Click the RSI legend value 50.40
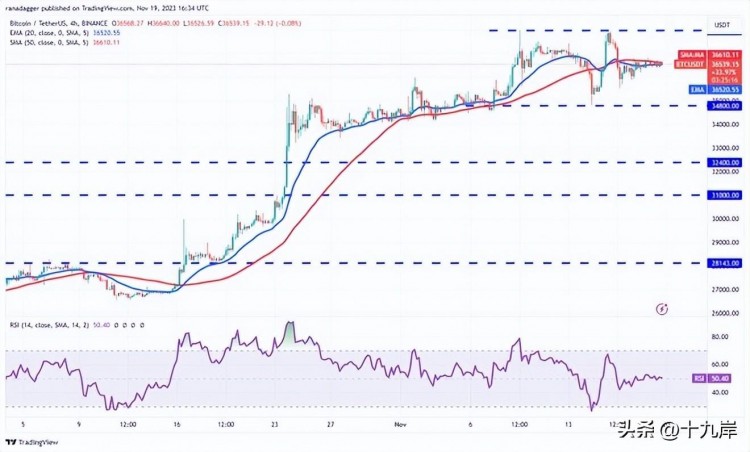 point(101,325)
